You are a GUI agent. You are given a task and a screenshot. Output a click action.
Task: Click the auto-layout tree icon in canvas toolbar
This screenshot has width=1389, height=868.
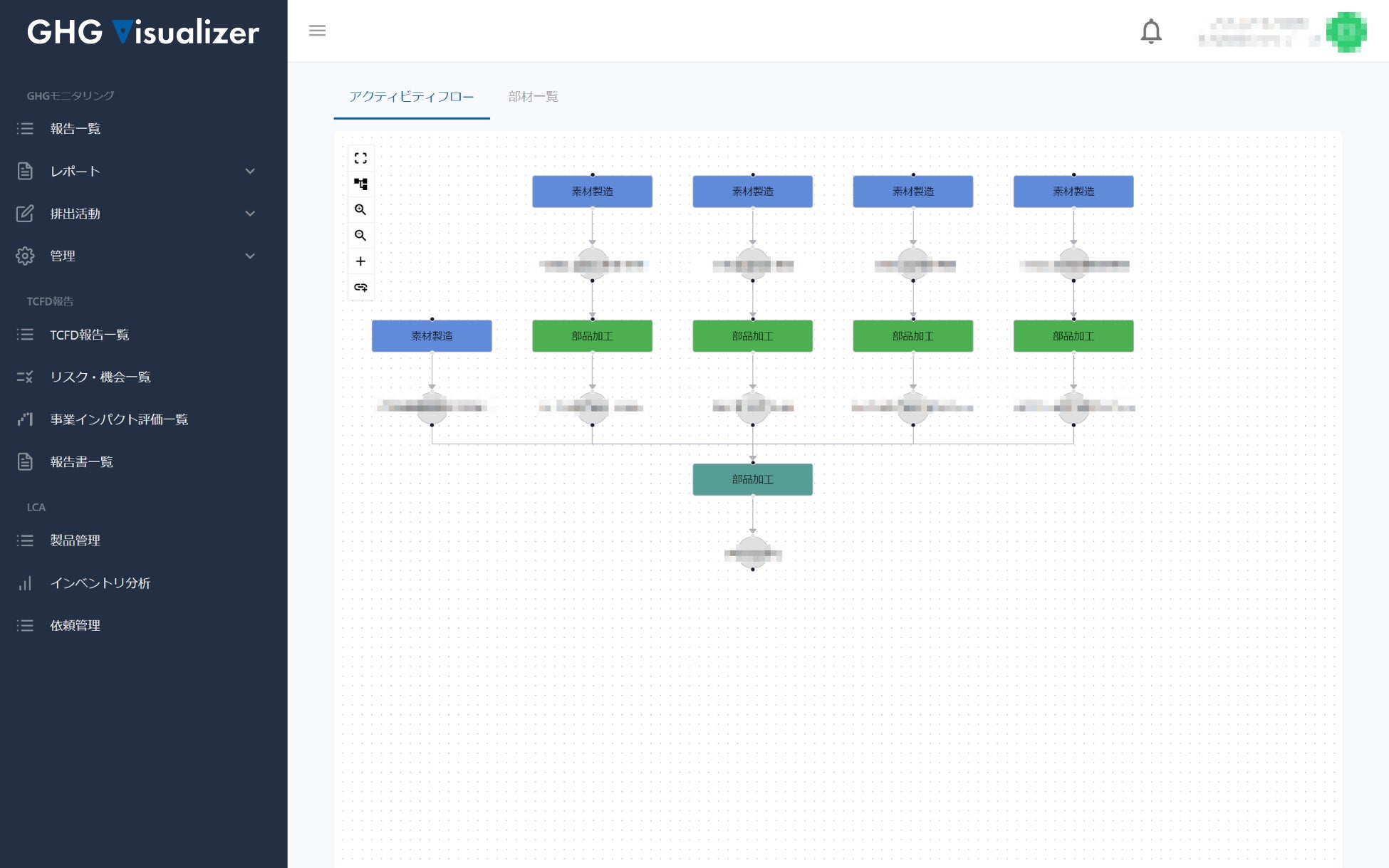click(360, 184)
